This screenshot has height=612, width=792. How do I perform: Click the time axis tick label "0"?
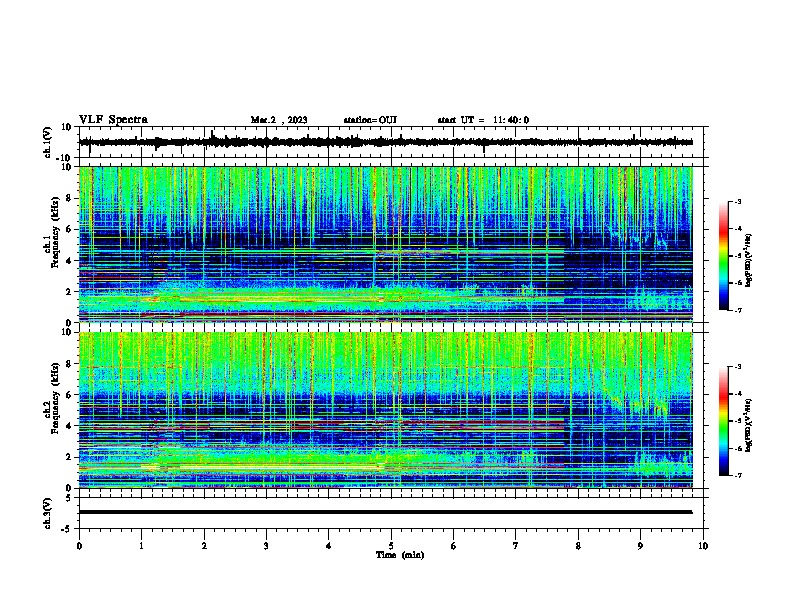point(79,545)
